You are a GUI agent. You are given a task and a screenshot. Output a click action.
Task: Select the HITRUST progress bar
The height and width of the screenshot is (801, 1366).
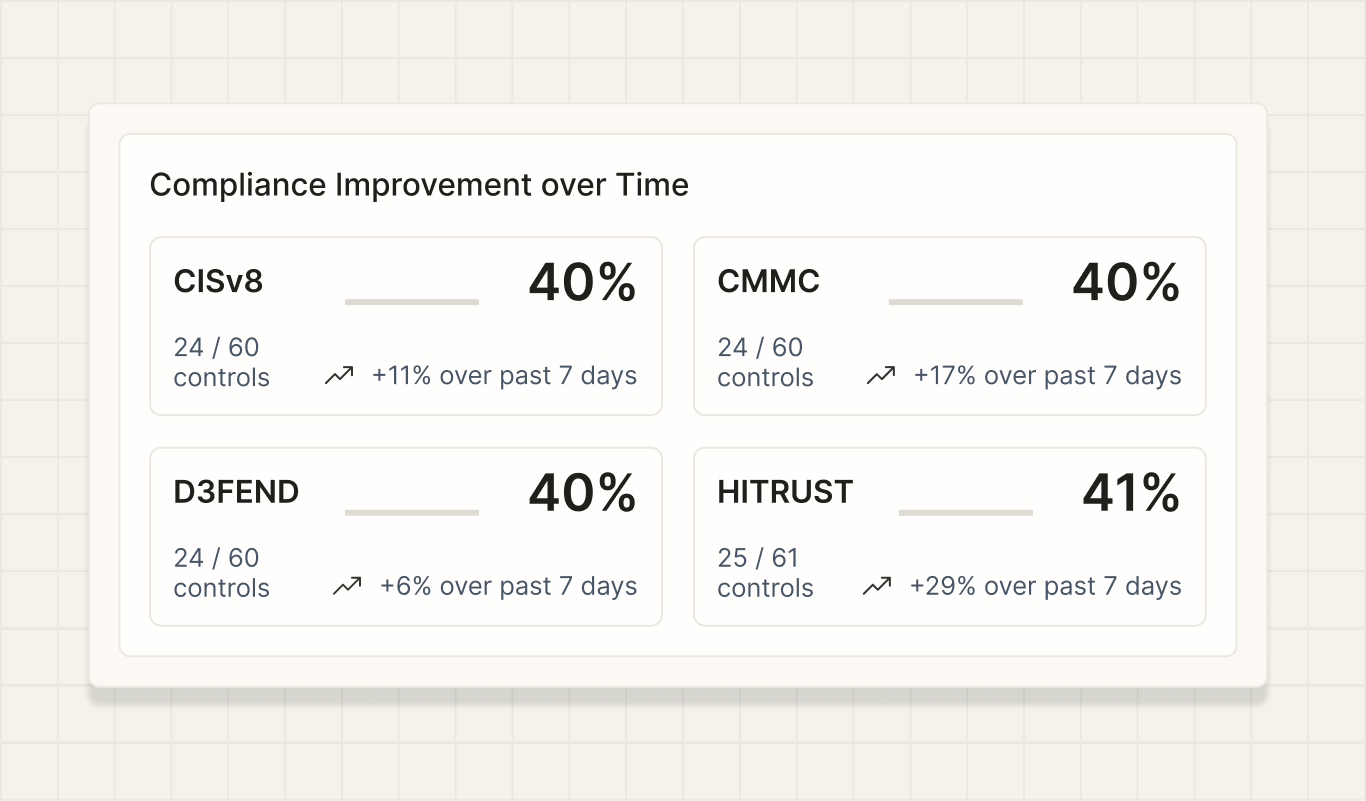pos(966,512)
